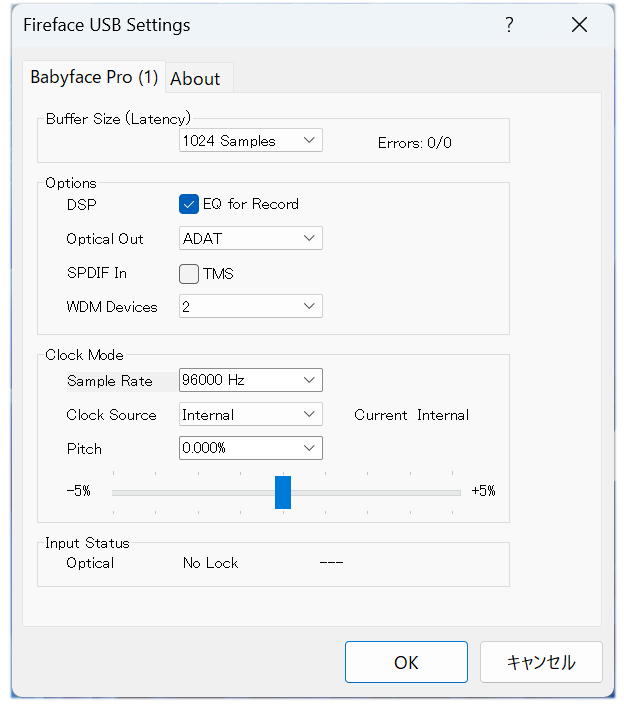The width and height of the screenshot is (624, 708).
Task: Click the Clock Source label
Action: coord(112,415)
